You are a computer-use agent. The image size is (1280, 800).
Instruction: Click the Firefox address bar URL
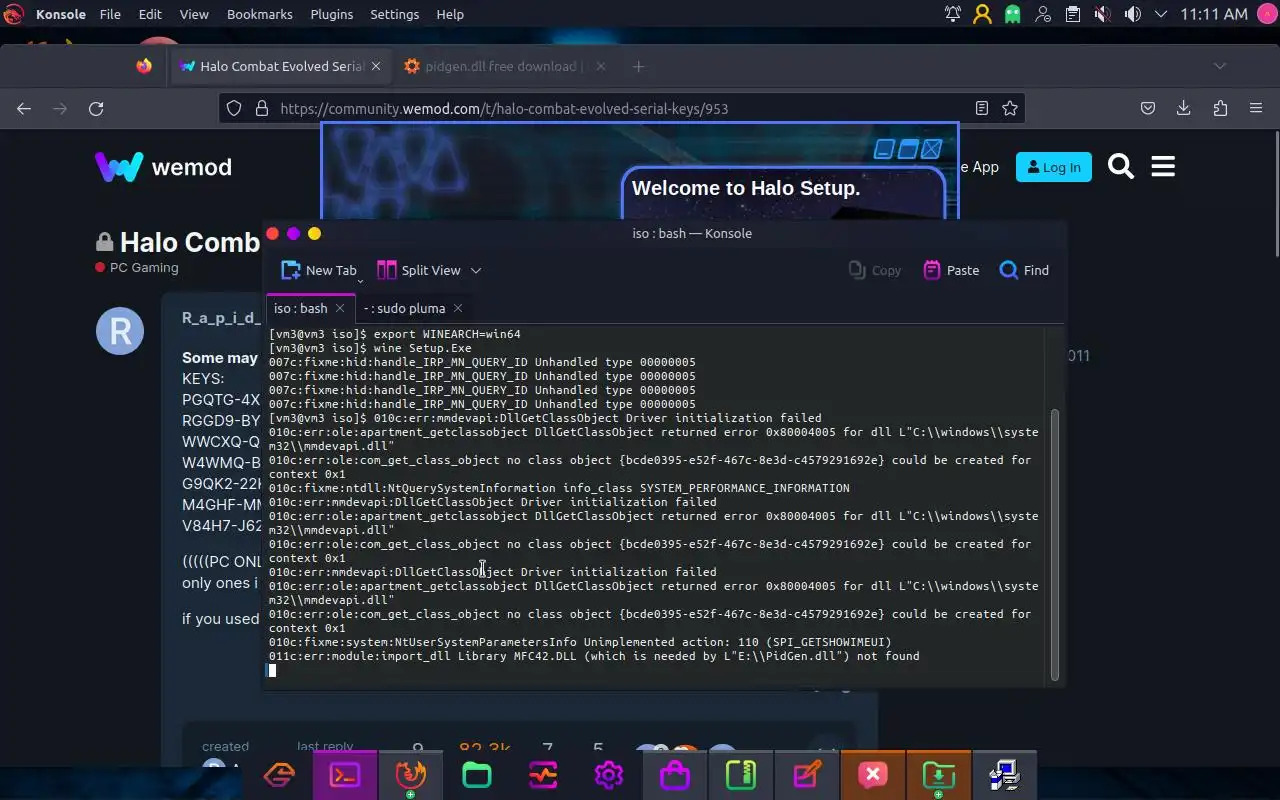[x=504, y=108]
